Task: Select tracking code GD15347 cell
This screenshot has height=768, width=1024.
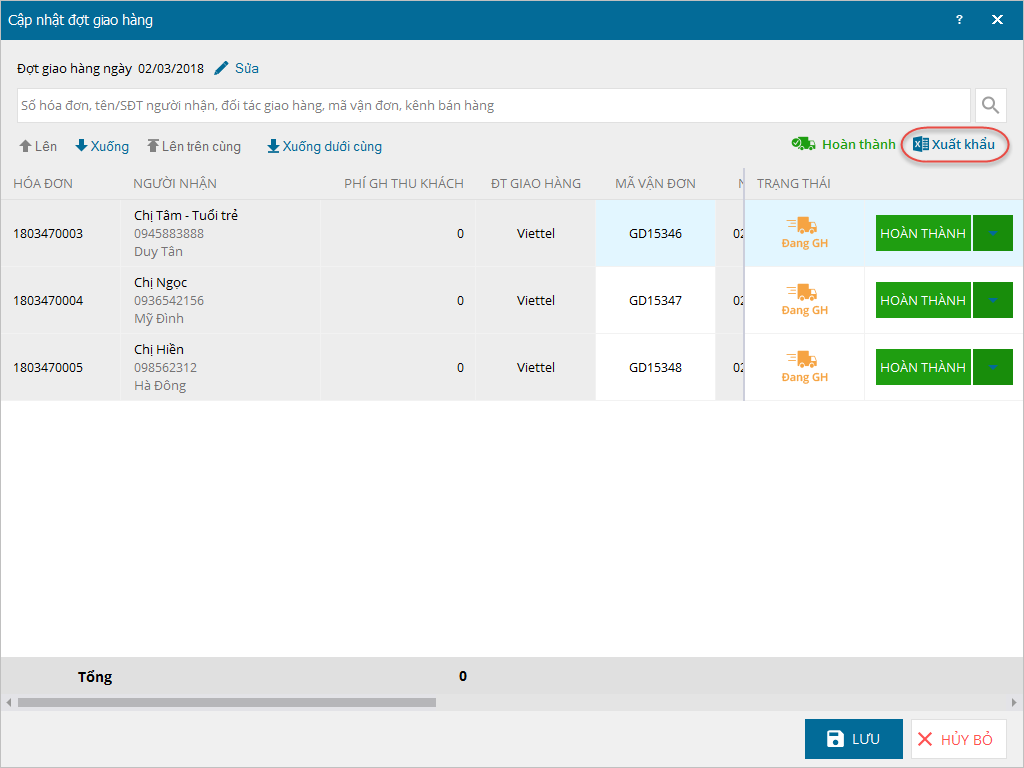Action: 655,300
